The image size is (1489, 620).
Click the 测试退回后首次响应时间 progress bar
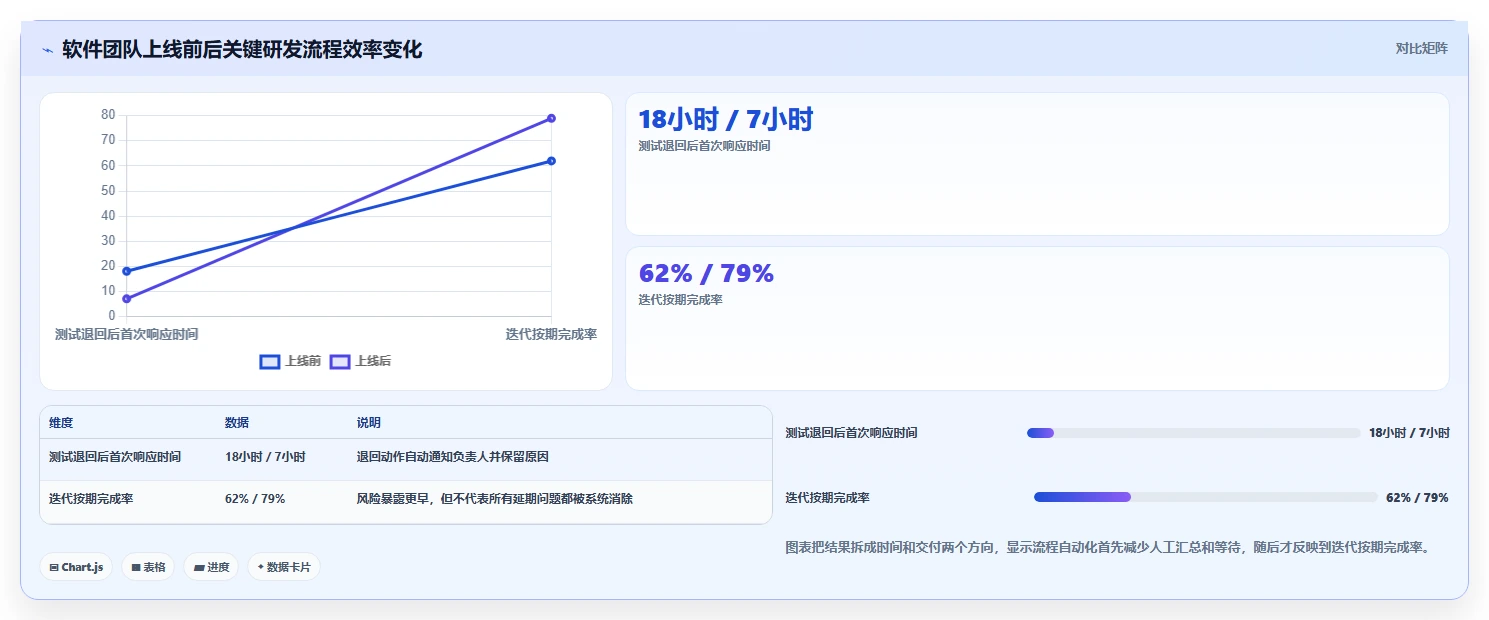coord(1193,433)
